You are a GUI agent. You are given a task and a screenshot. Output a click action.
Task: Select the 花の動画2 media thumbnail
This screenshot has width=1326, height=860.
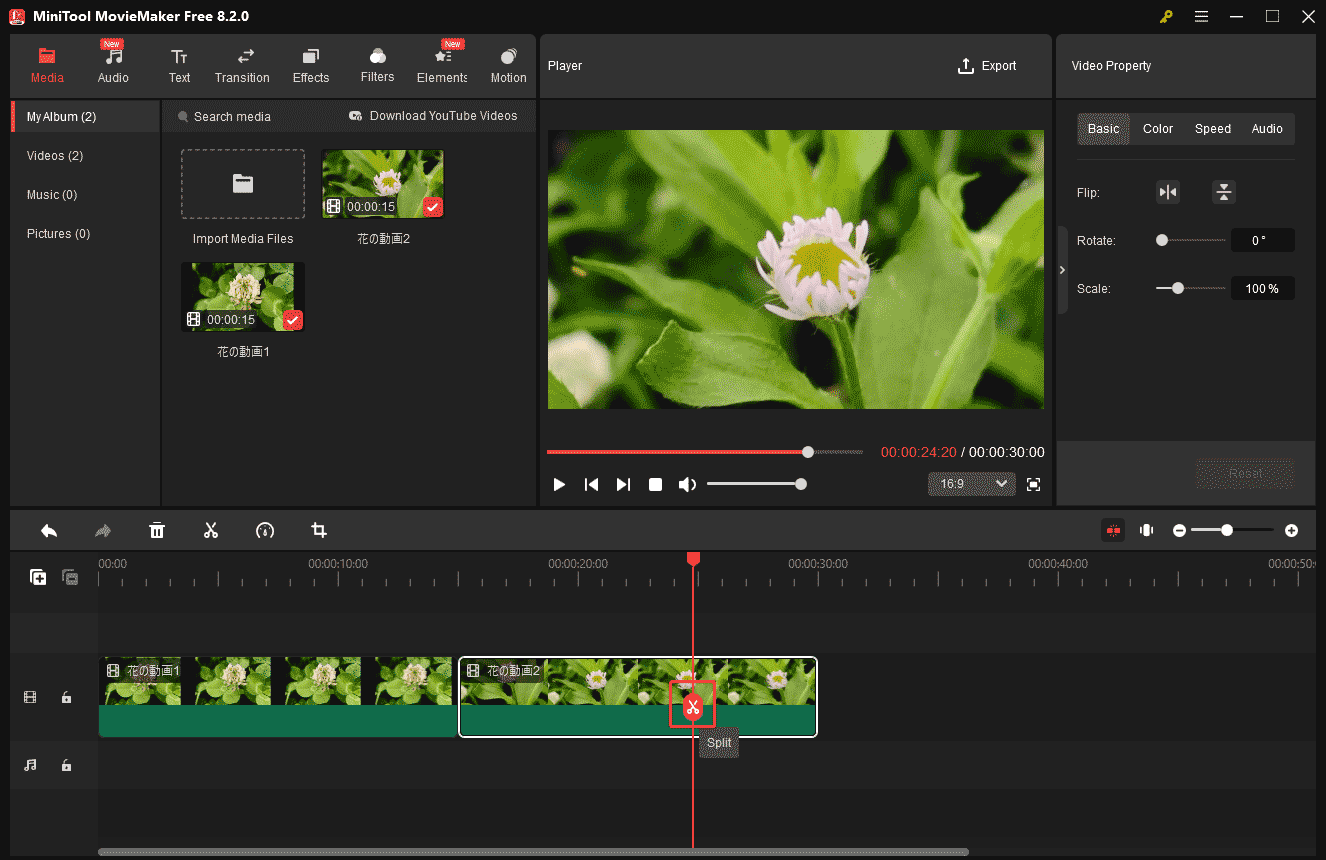(382, 184)
